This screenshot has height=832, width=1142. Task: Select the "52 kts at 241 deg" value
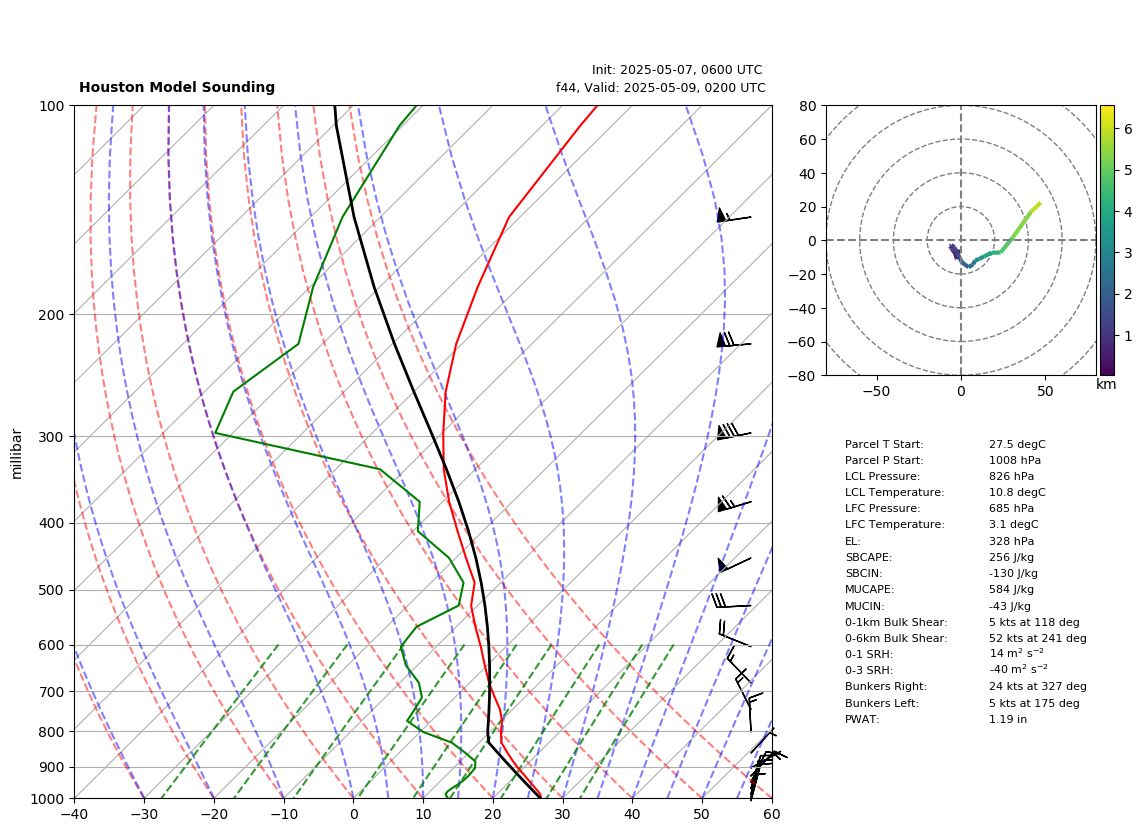click(1038, 638)
